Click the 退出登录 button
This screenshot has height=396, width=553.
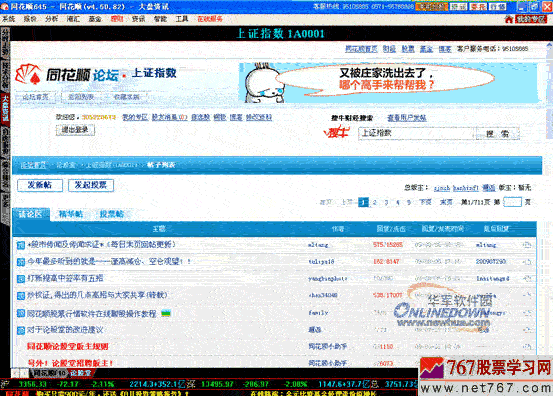point(75,130)
